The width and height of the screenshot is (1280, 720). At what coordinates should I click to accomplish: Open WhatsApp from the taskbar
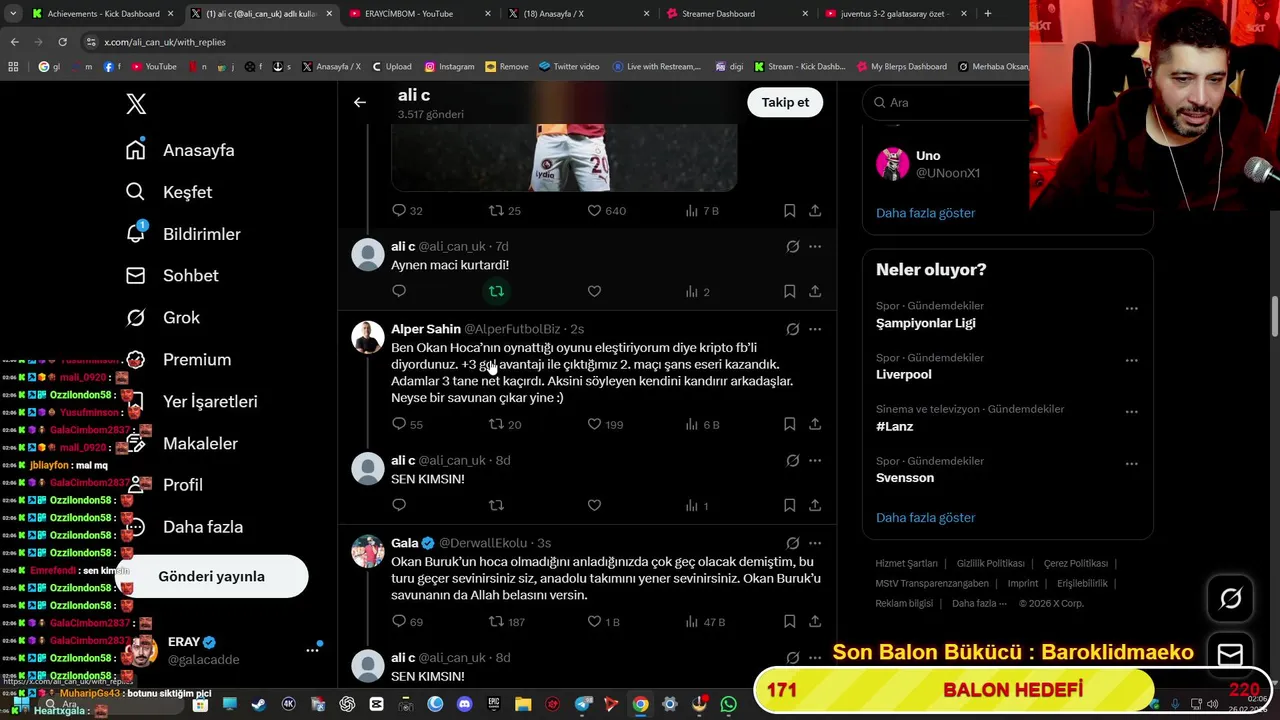click(x=728, y=704)
